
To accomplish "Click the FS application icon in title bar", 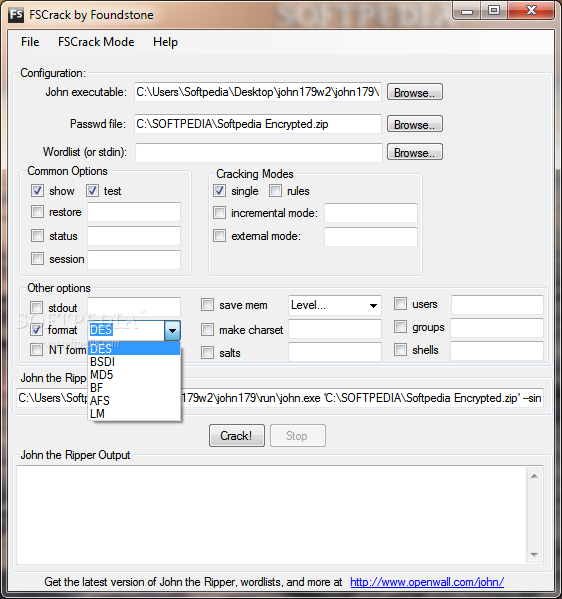I will pyautogui.click(x=16, y=15).
